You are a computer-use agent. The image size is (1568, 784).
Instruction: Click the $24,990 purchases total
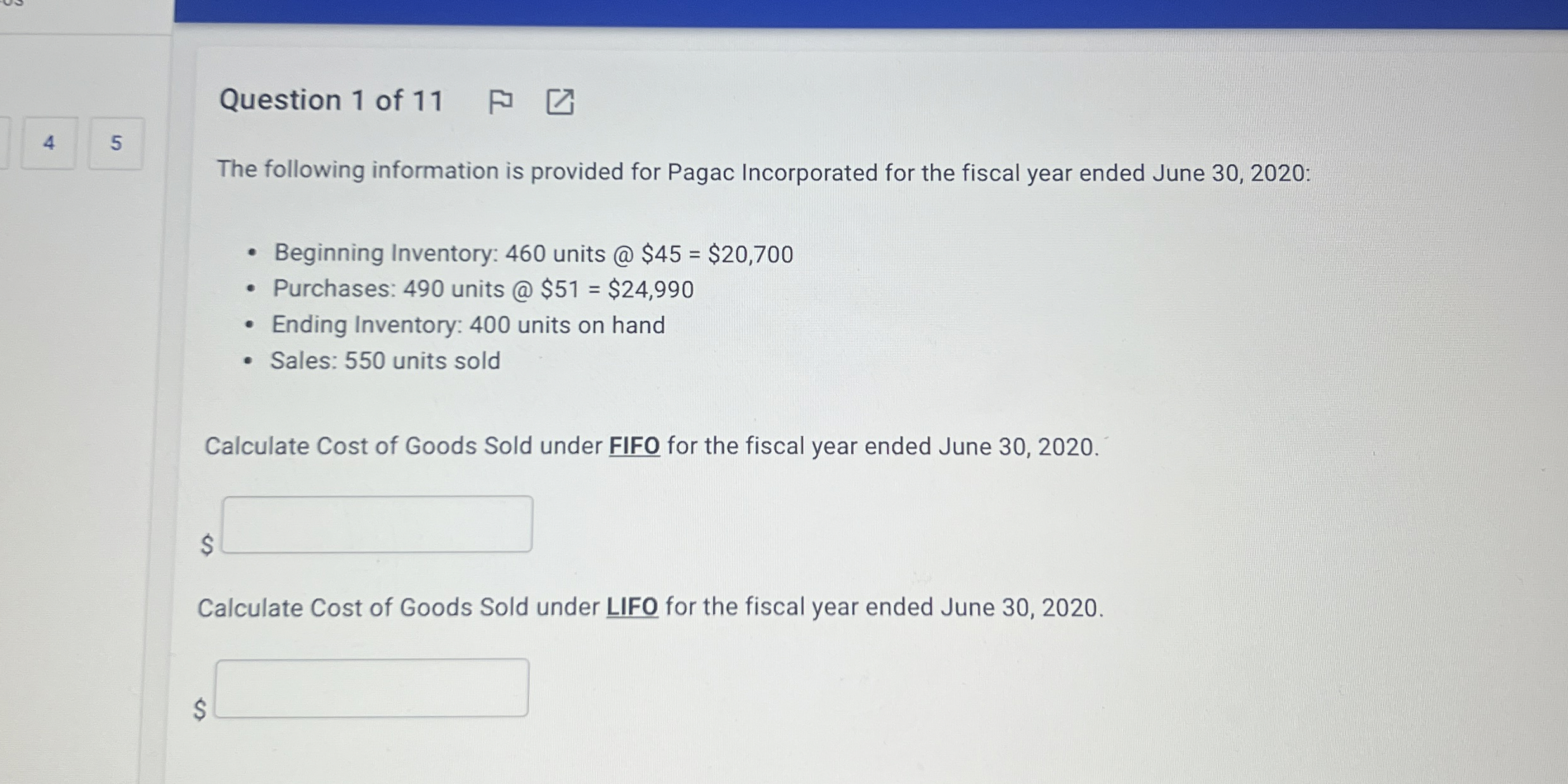[651, 290]
